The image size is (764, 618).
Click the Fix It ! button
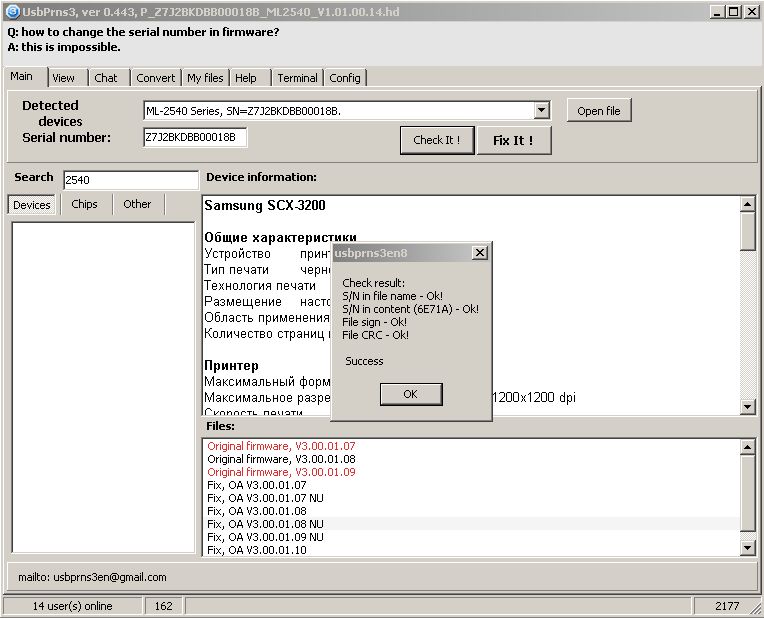coord(514,140)
